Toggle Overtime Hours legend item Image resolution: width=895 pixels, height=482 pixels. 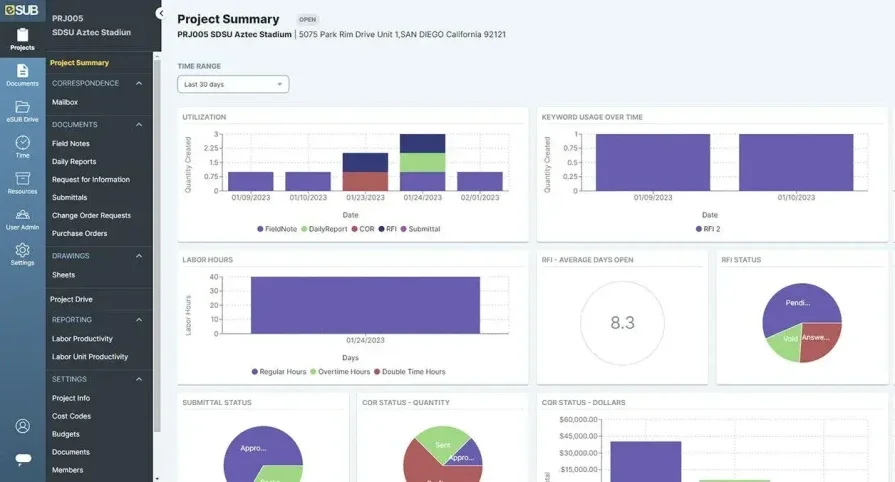coord(340,372)
